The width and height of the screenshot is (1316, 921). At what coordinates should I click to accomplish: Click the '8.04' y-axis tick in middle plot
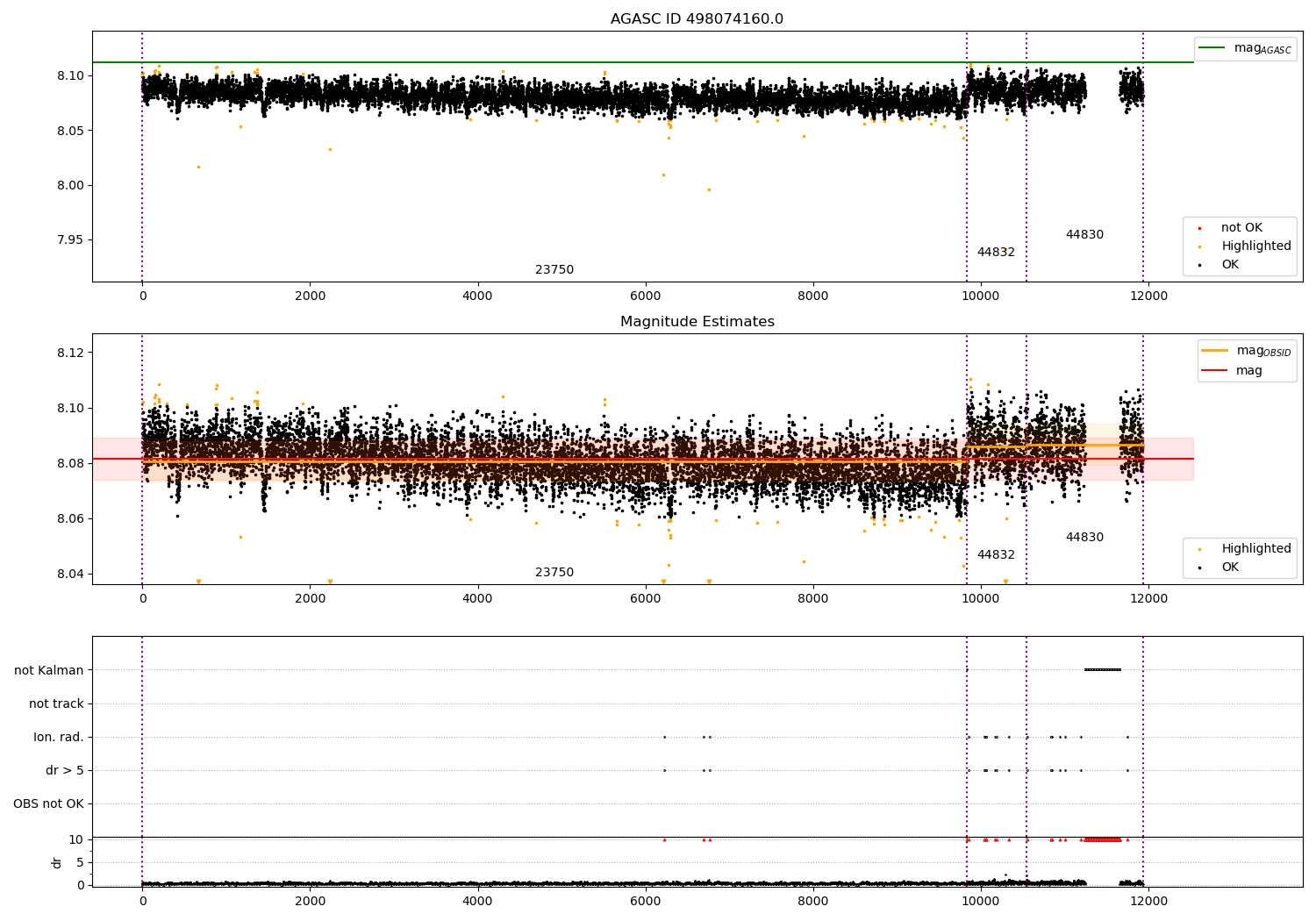pyautogui.click(x=71, y=575)
